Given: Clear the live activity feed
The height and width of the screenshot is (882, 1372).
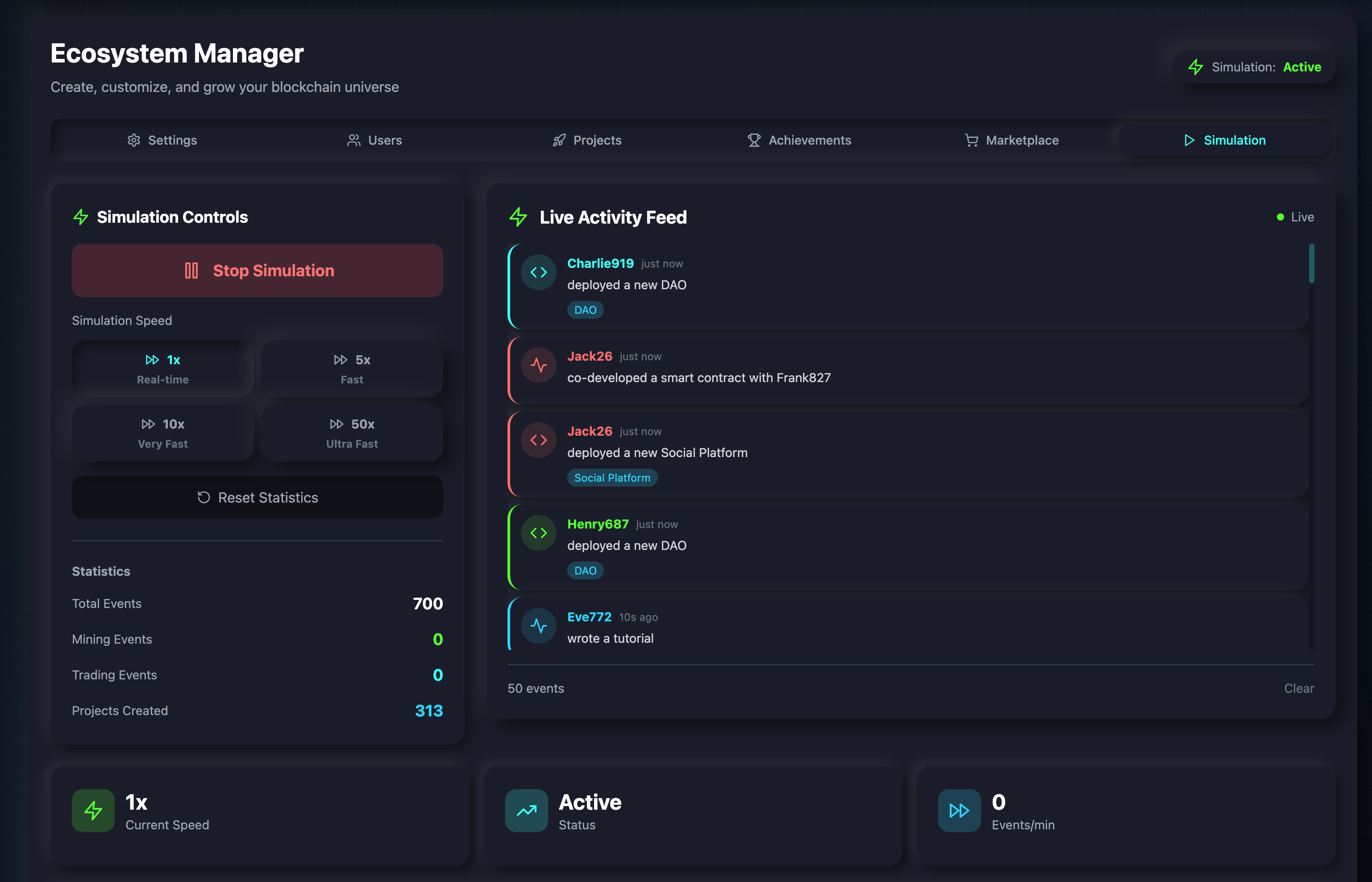Looking at the screenshot, I should coord(1298,688).
